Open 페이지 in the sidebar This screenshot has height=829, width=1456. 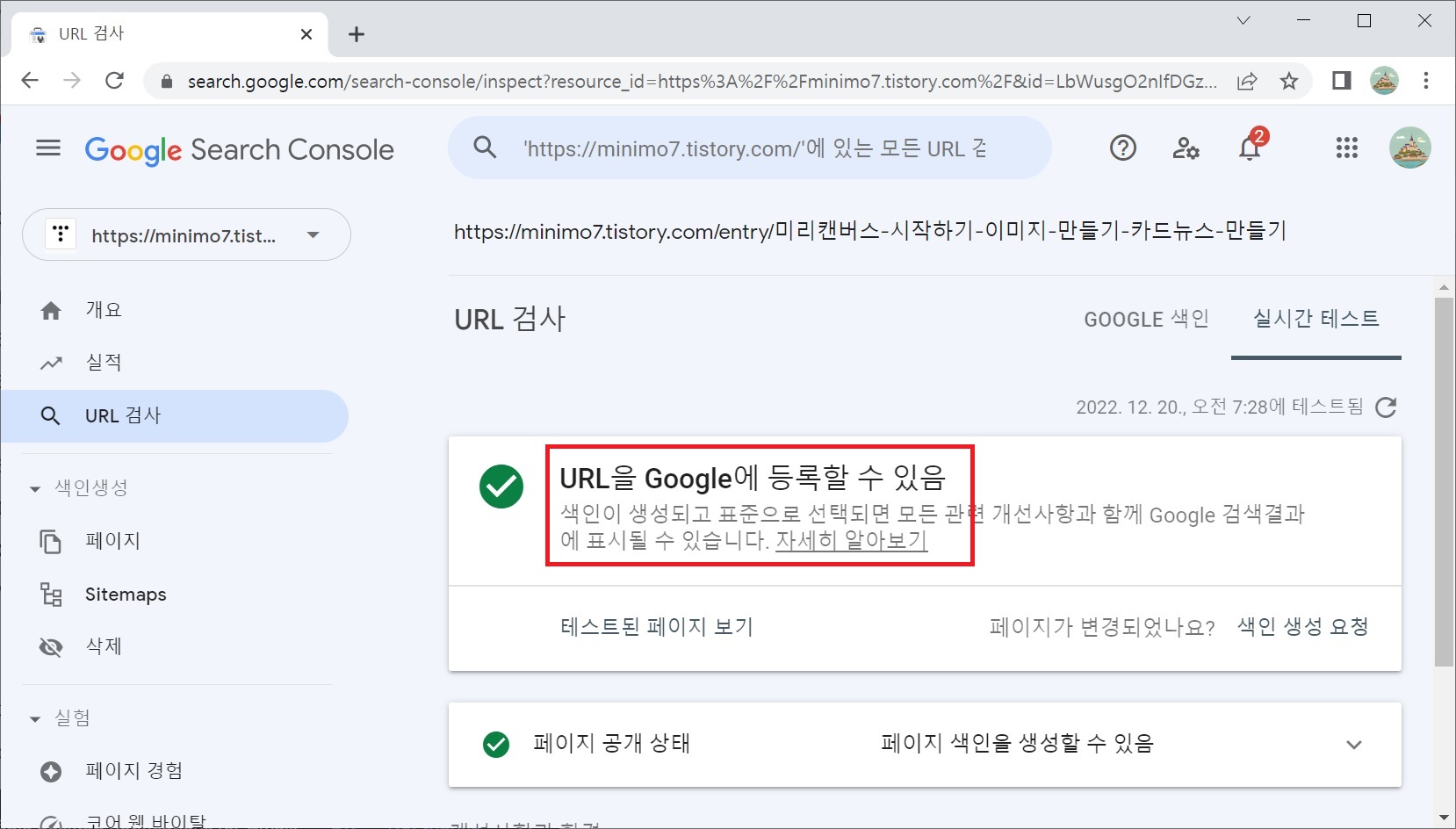[113, 541]
